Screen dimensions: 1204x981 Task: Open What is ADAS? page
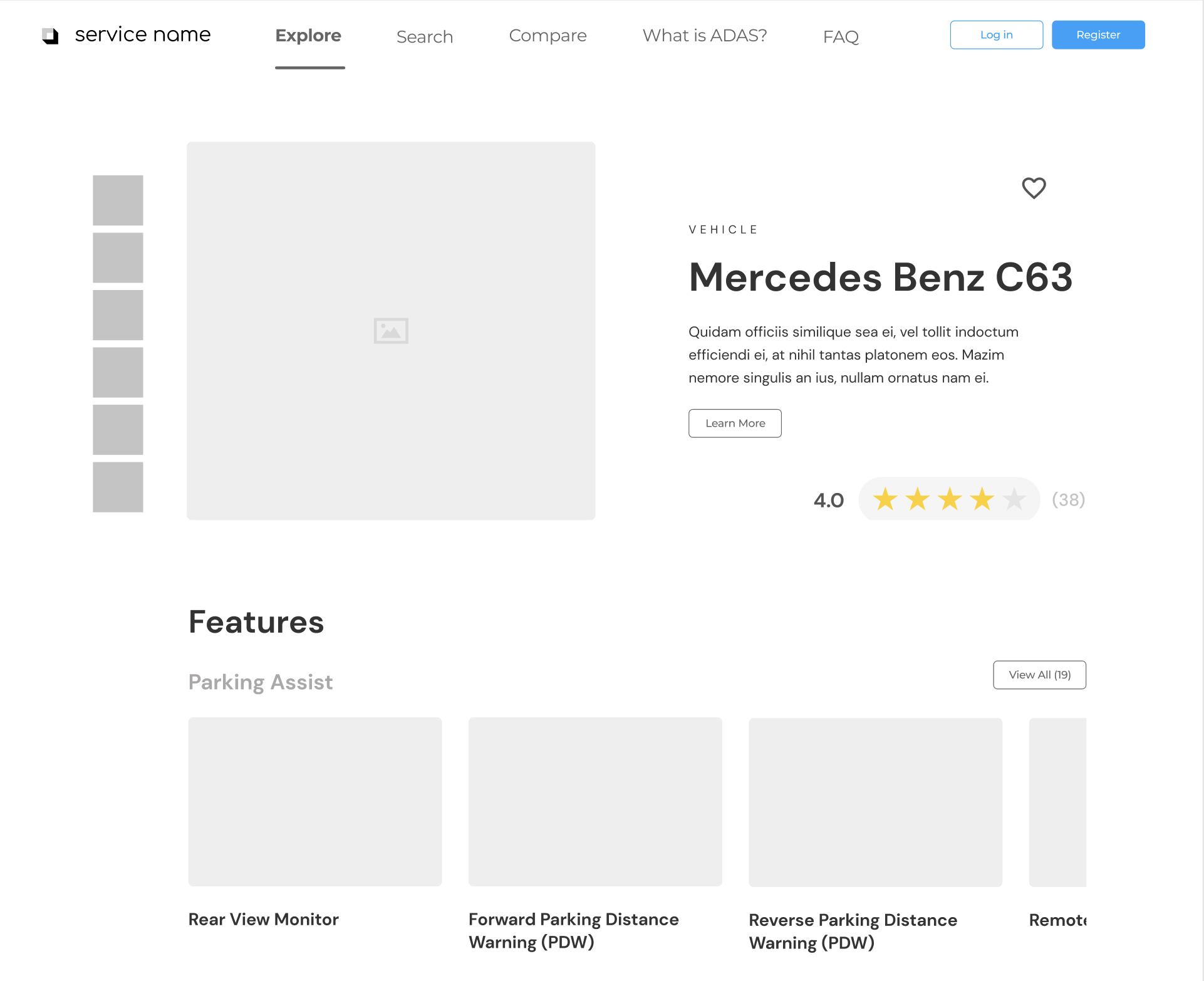click(705, 36)
